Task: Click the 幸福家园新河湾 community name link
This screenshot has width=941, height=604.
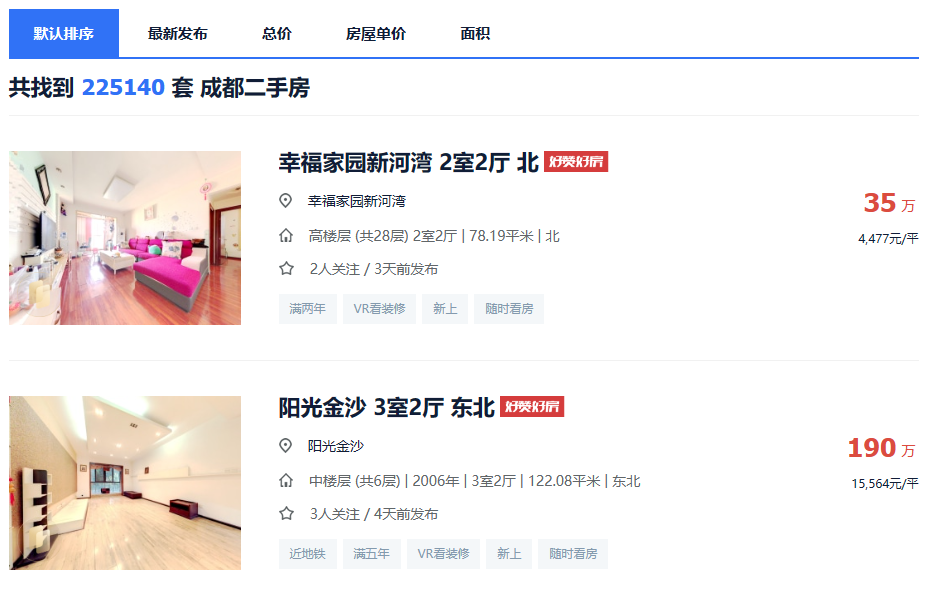Action: pyautogui.click(x=356, y=201)
